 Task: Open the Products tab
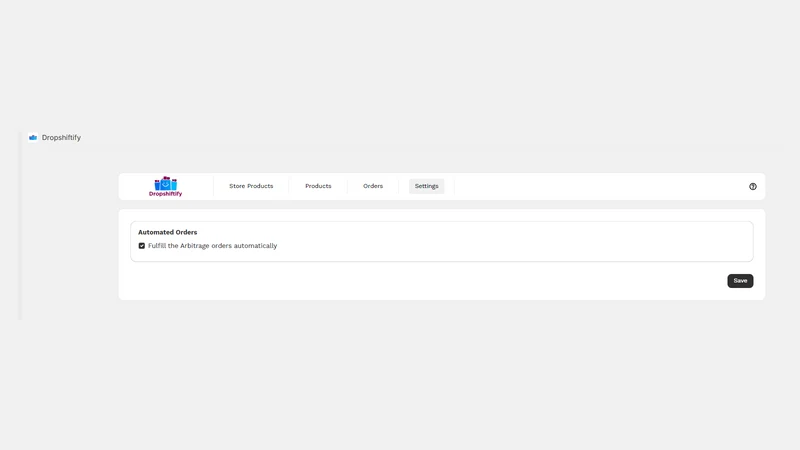(318, 186)
